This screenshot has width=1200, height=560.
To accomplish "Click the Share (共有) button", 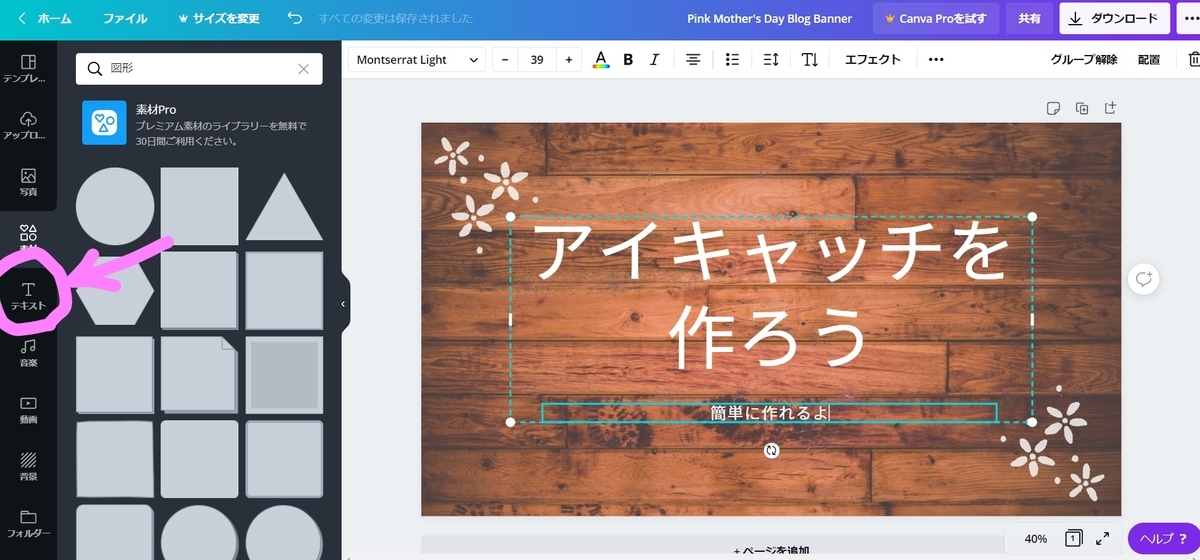I will coord(1029,18).
